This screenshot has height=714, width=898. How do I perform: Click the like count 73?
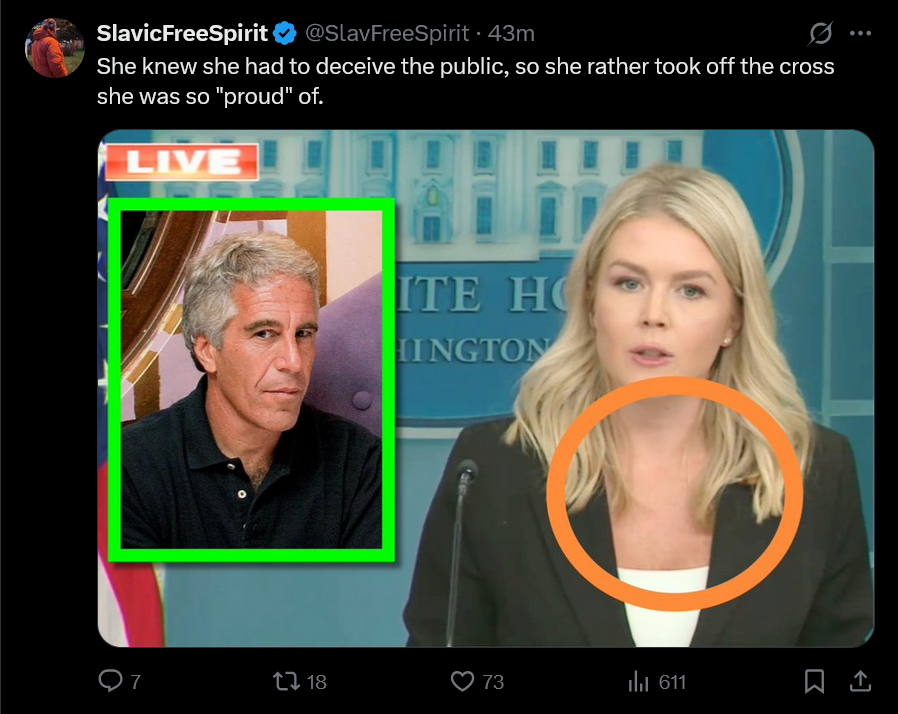click(493, 682)
